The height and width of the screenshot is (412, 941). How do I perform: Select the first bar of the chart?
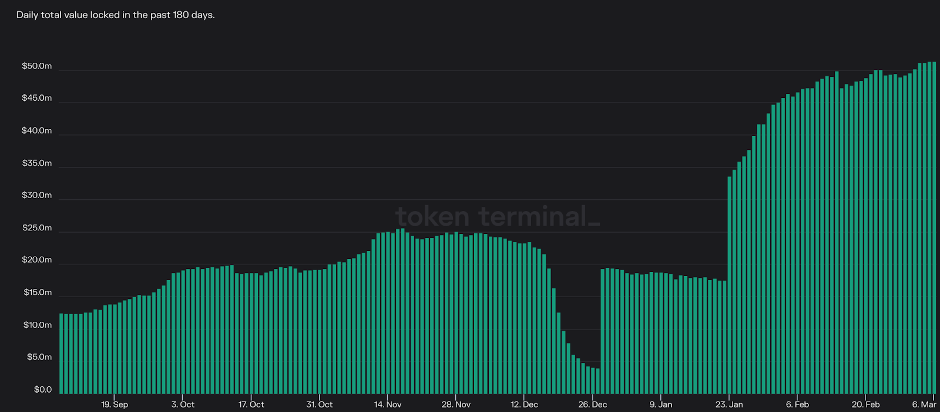point(61,353)
